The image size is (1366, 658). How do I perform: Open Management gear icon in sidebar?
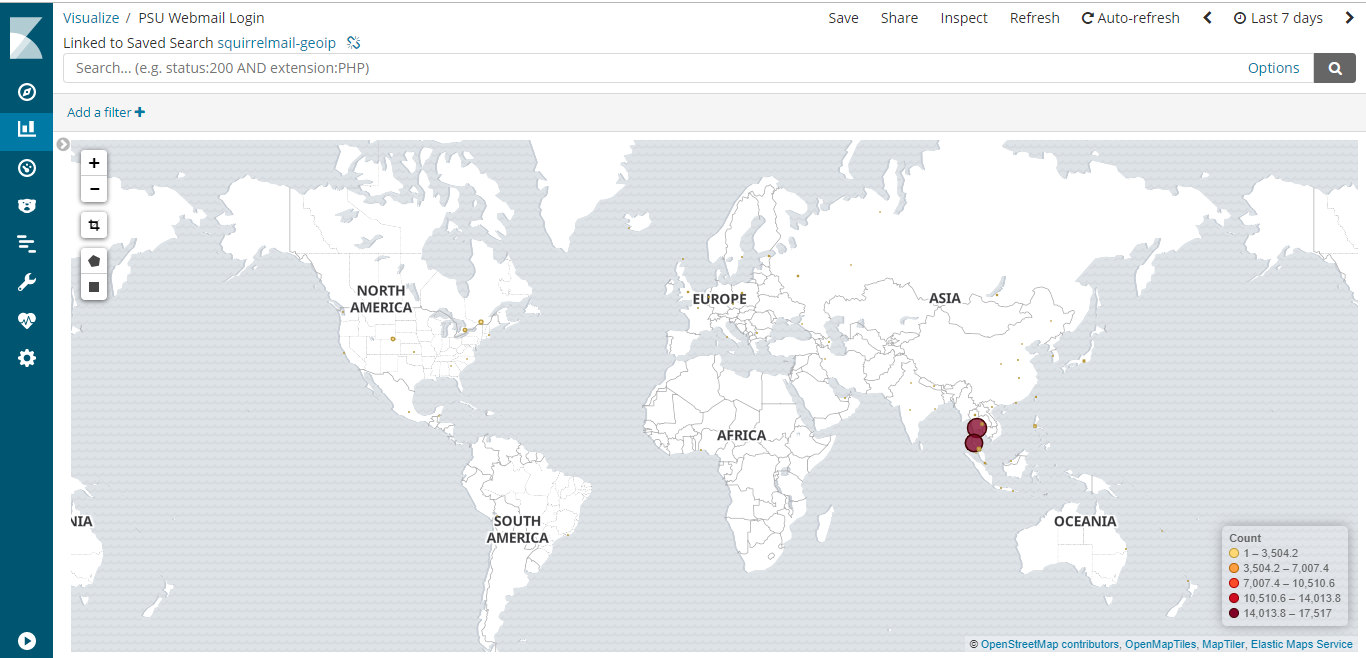(27, 358)
